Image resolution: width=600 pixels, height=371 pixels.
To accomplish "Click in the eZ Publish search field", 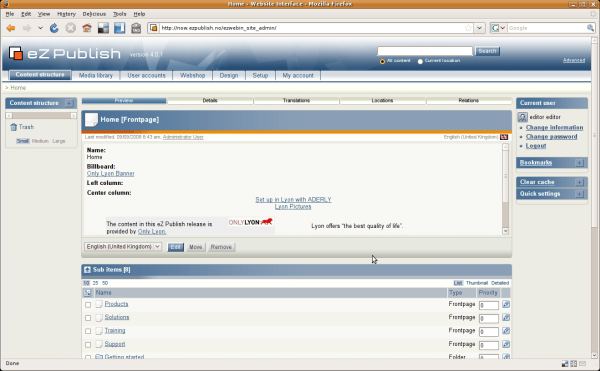I will click(x=425, y=51).
